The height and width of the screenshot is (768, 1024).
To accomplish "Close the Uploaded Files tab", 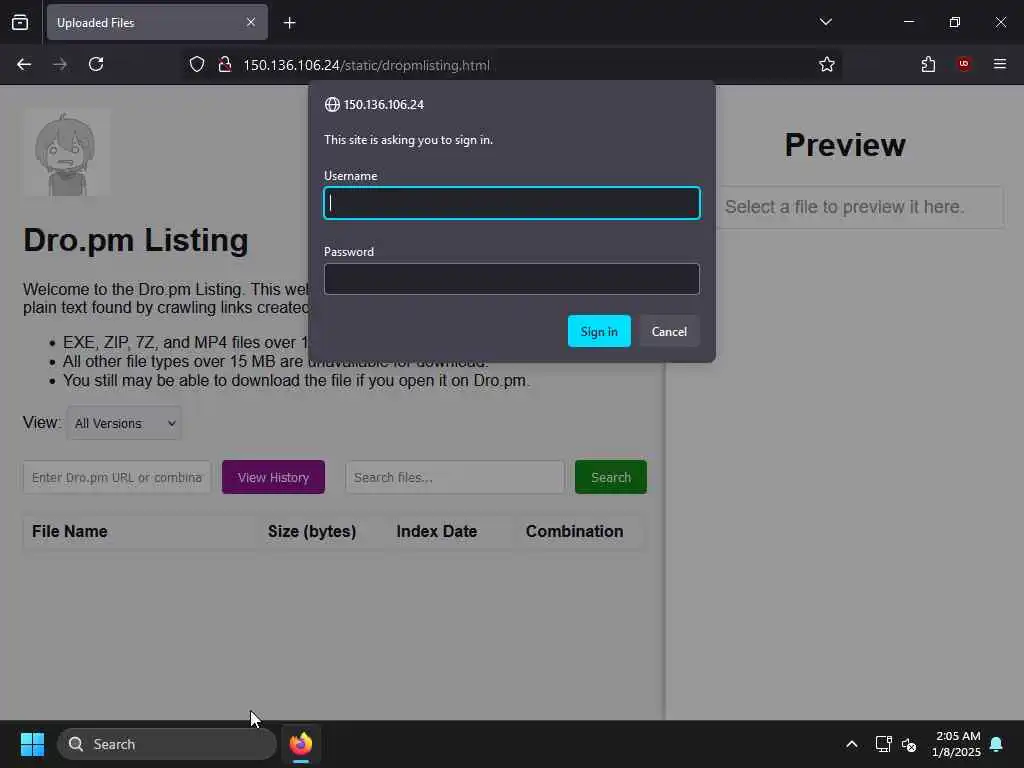I will click(251, 22).
